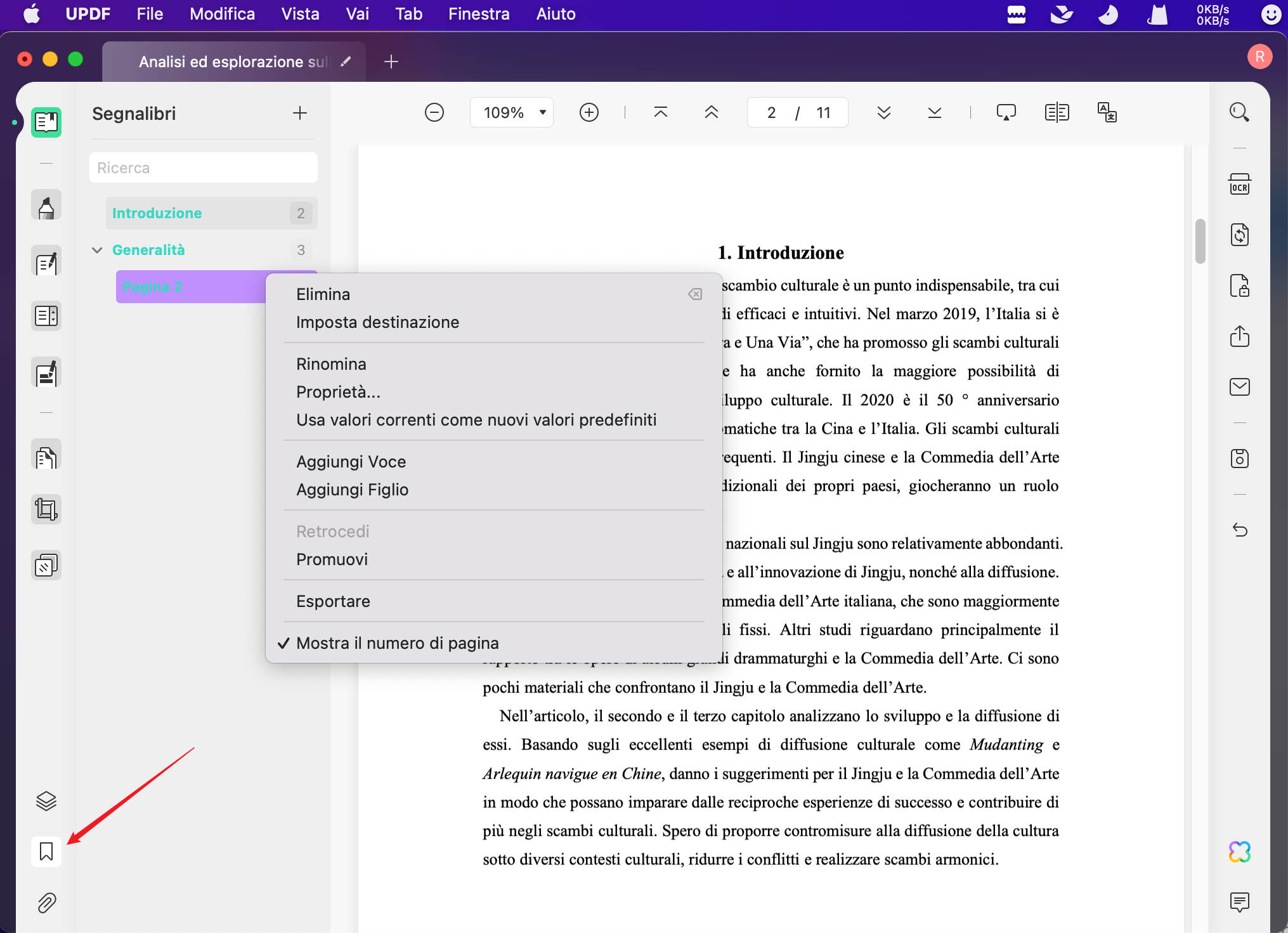Open the share file icon

(1239, 336)
